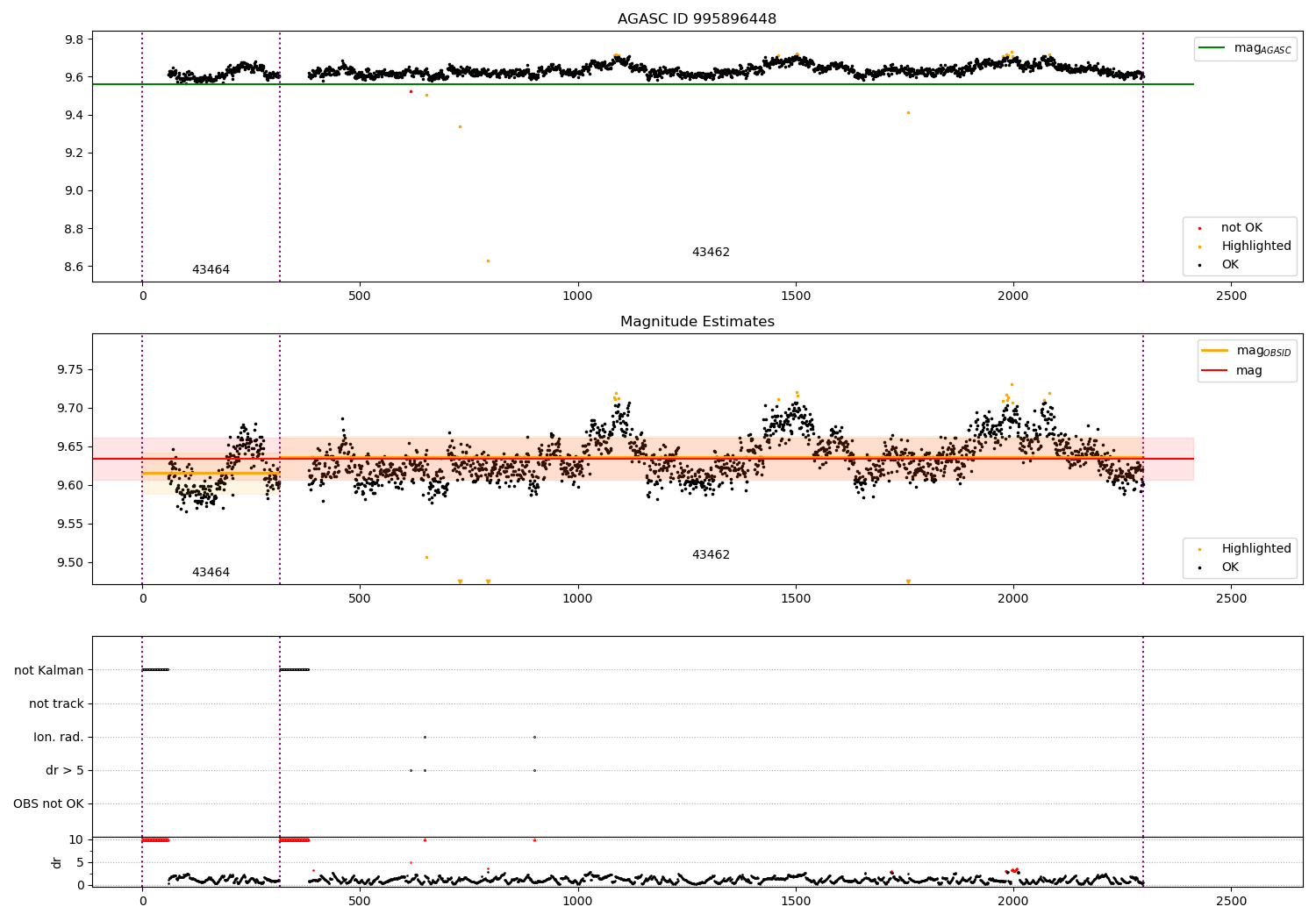Click 'Highlighted' legend entry in middle plot
Image resolution: width=1316 pixels, height=921 pixels.
tap(1255, 548)
